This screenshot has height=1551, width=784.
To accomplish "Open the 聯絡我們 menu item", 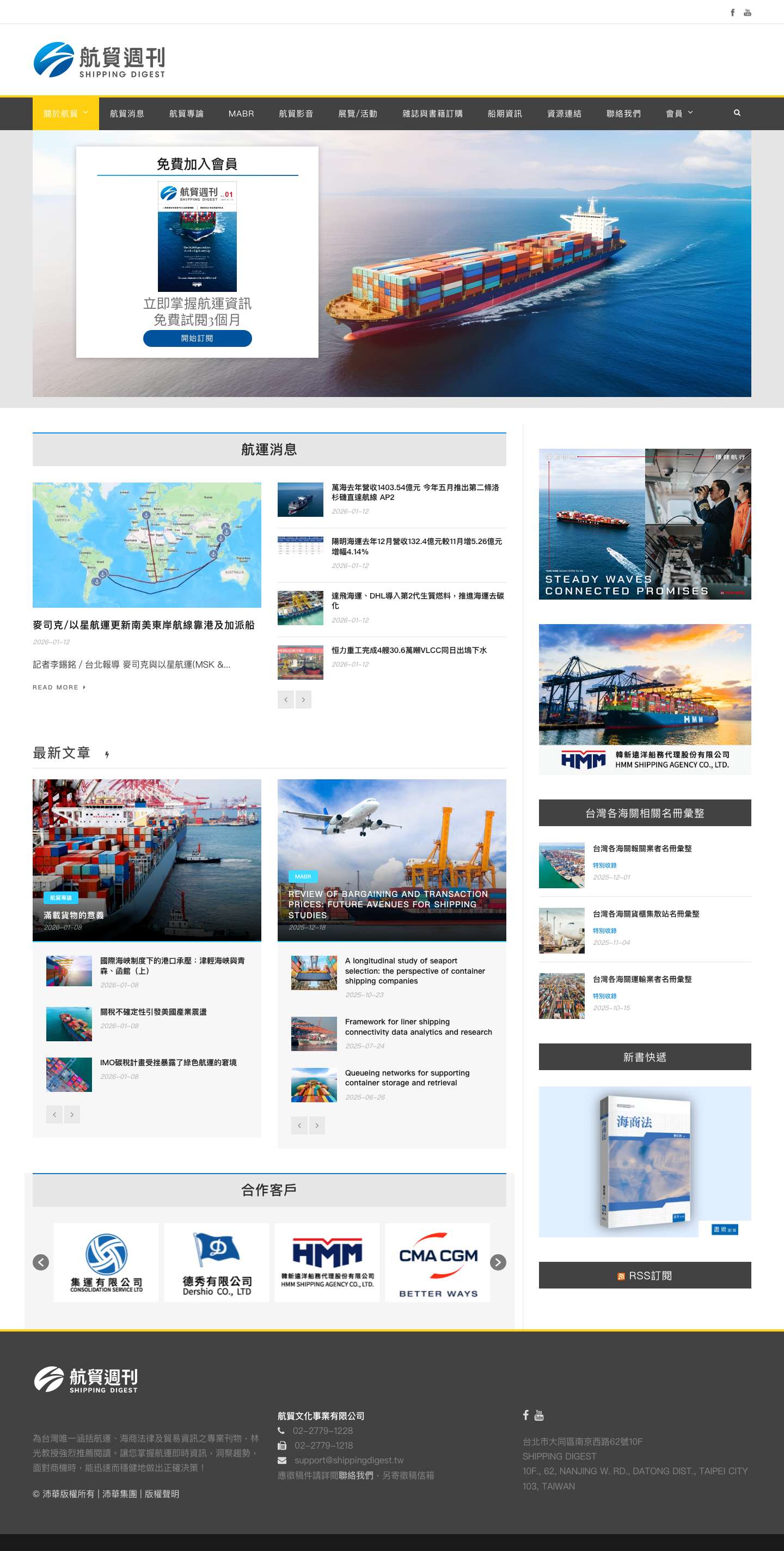I will click(x=623, y=113).
